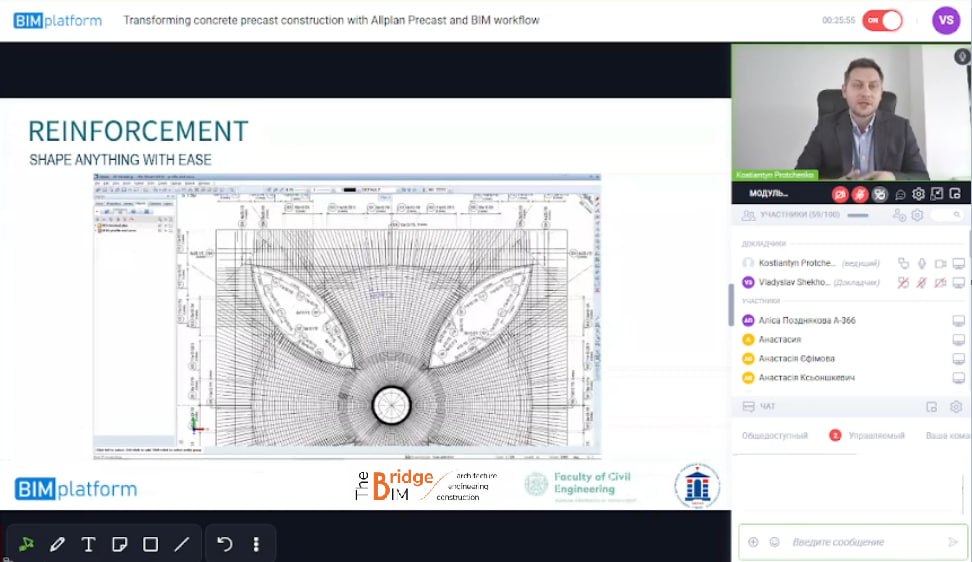Send the chat message arrow
Viewport: 972px width, 562px height.
[953, 542]
